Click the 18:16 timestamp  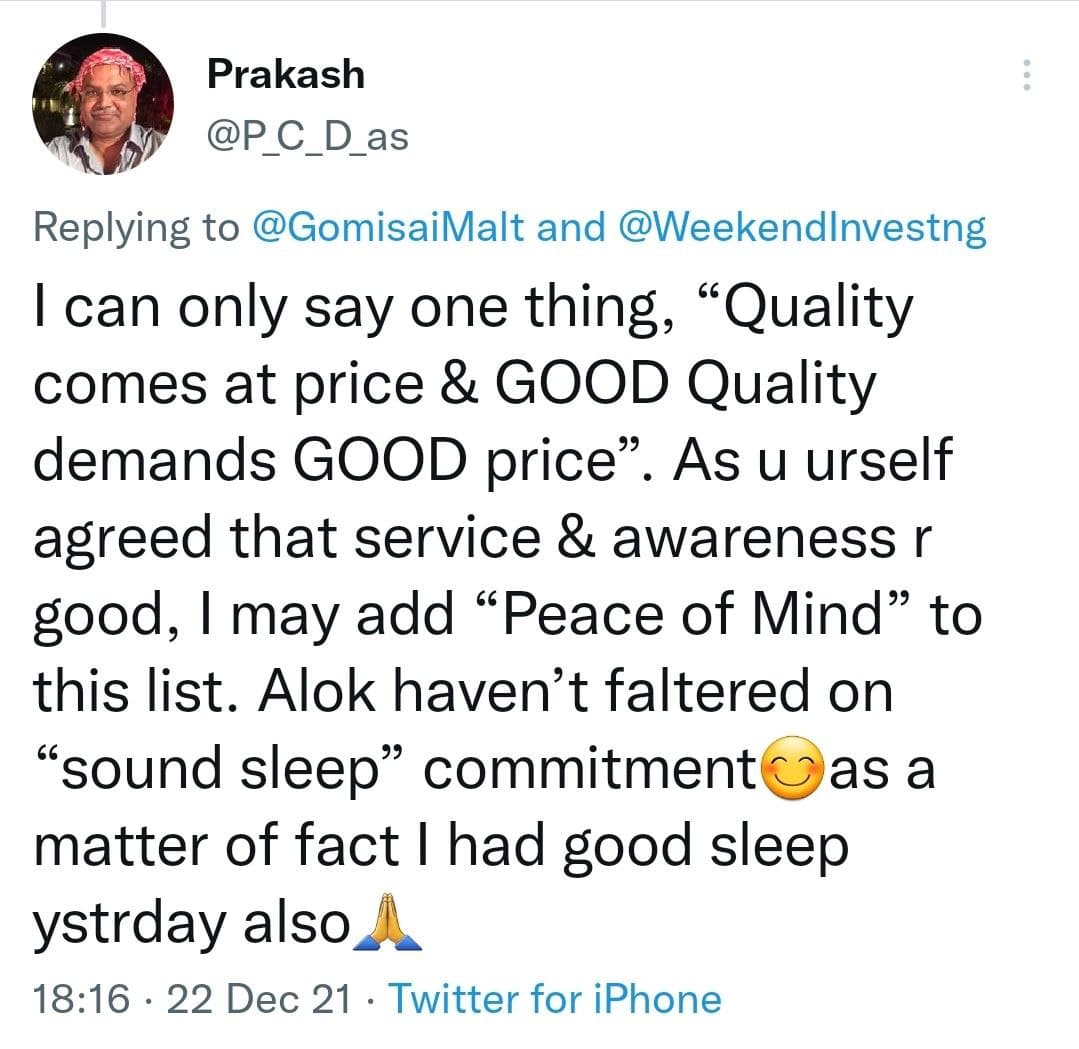(81, 999)
